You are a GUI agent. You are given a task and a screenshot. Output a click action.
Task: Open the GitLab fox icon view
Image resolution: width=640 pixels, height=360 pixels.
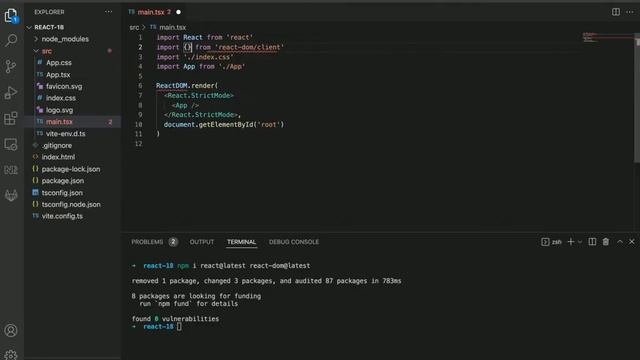[11, 195]
